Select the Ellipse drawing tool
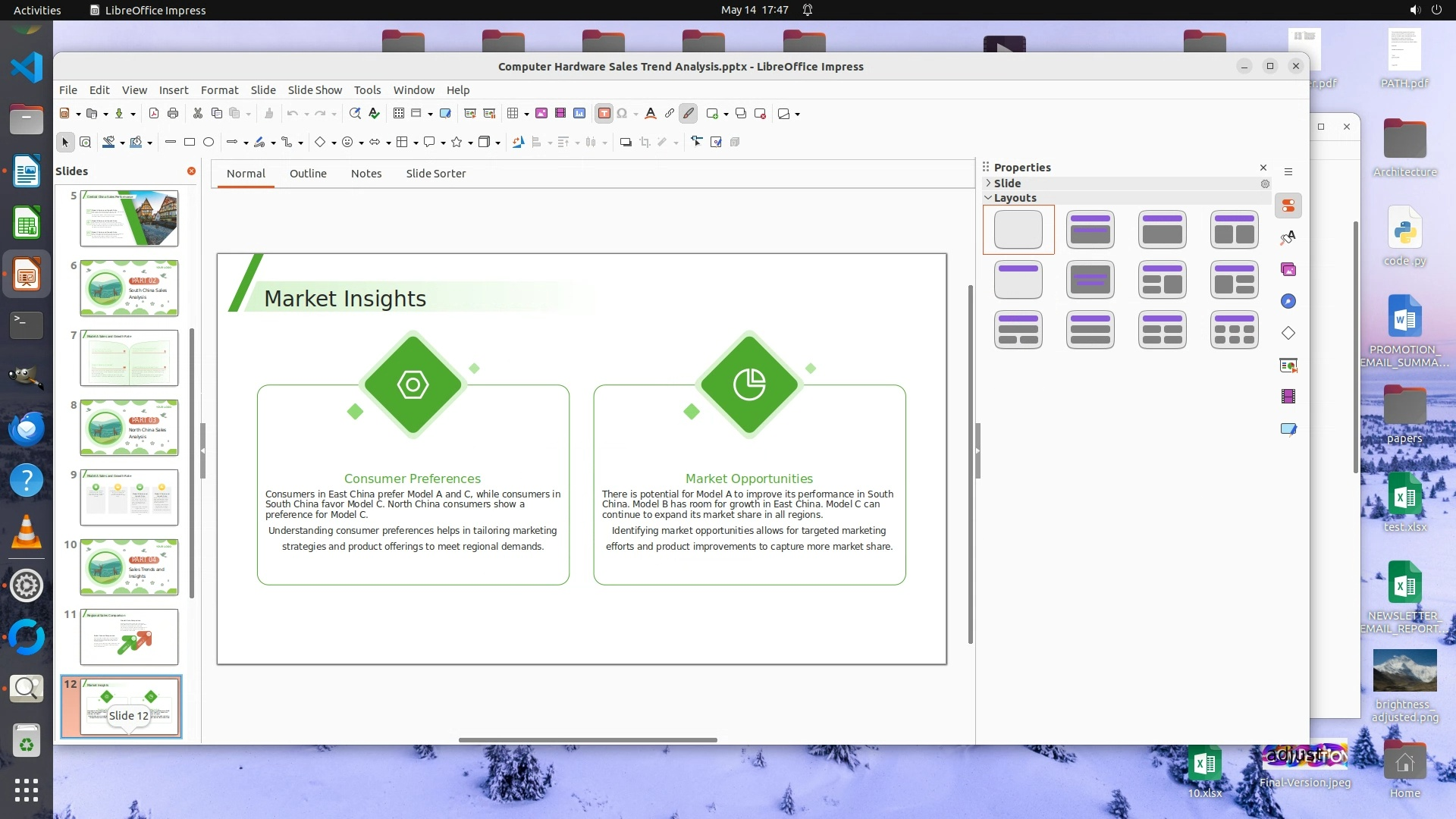 (209, 142)
